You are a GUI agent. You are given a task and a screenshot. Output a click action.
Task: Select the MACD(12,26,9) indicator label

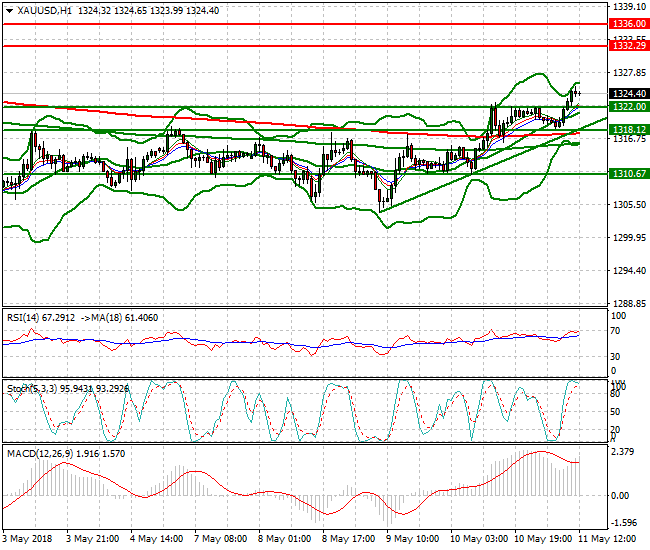point(40,454)
